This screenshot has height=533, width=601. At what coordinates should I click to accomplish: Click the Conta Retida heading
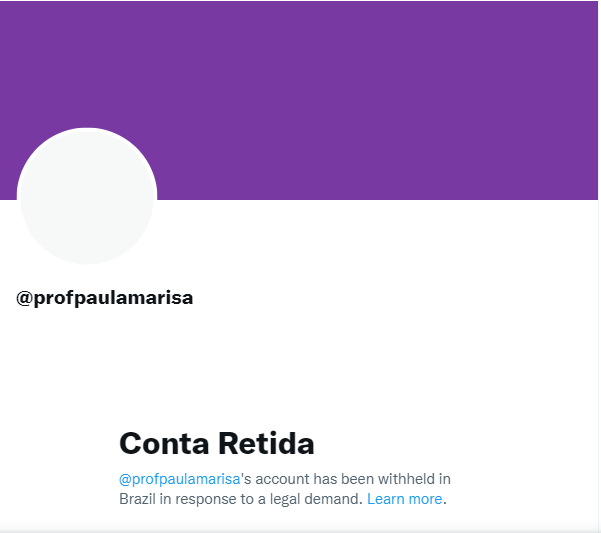click(x=216, y=443)
